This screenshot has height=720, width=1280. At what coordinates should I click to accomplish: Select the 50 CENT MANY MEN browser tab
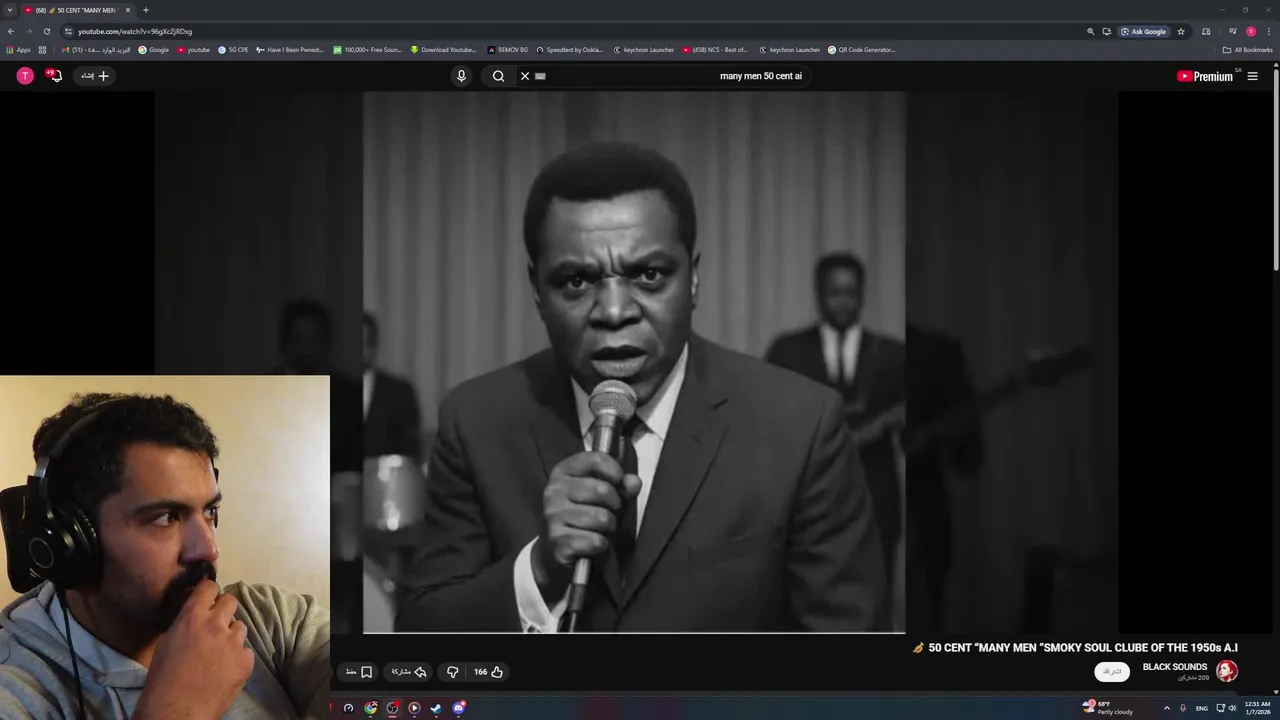pos(75,10)
